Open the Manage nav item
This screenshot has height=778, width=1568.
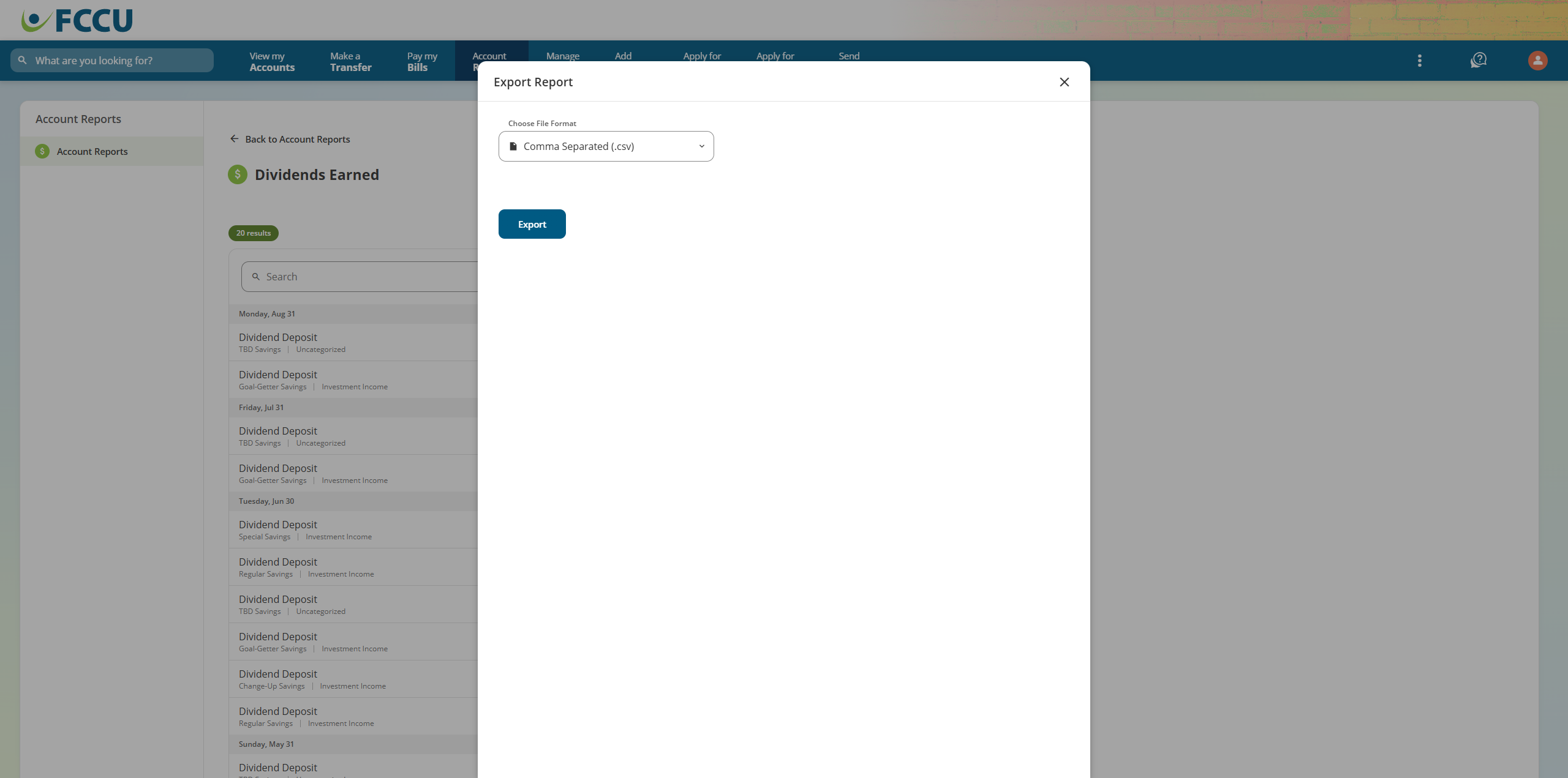(x=562, y=56)
